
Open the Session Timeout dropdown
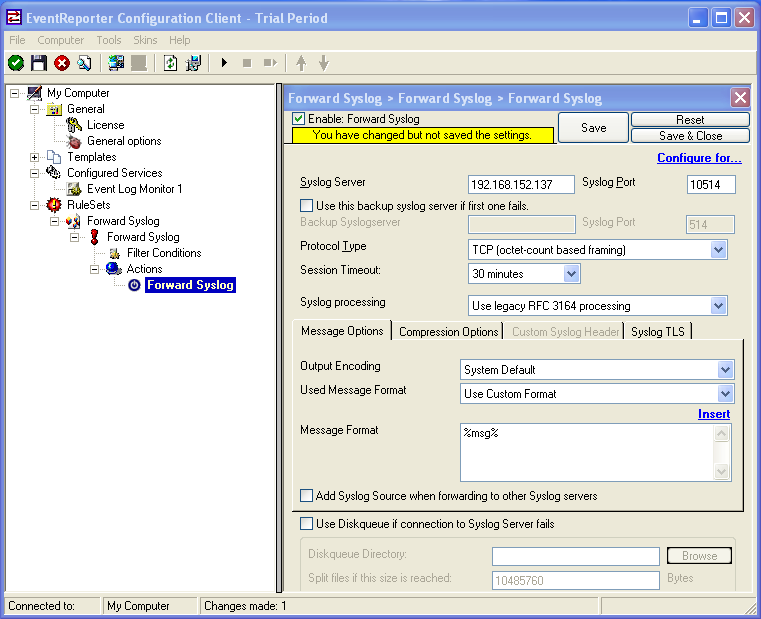(571, 273)
